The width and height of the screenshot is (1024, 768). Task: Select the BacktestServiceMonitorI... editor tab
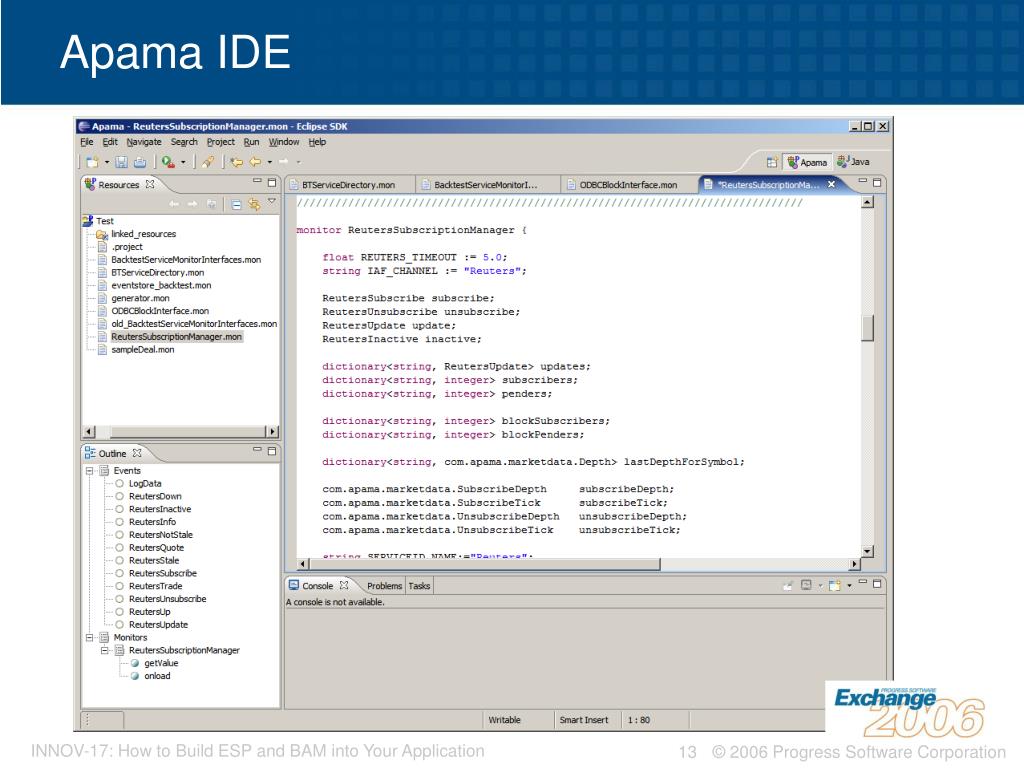(x=487, y=185)
